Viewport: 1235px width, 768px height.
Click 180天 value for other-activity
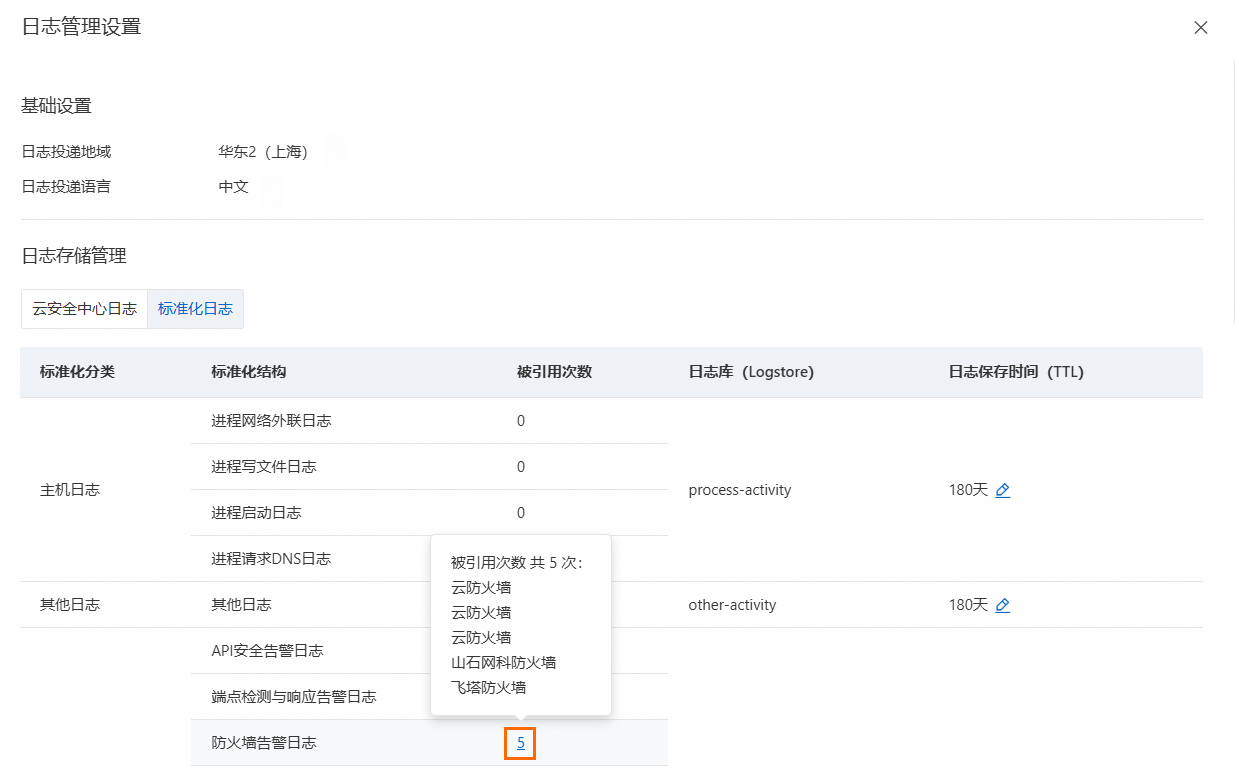(968, 605)
